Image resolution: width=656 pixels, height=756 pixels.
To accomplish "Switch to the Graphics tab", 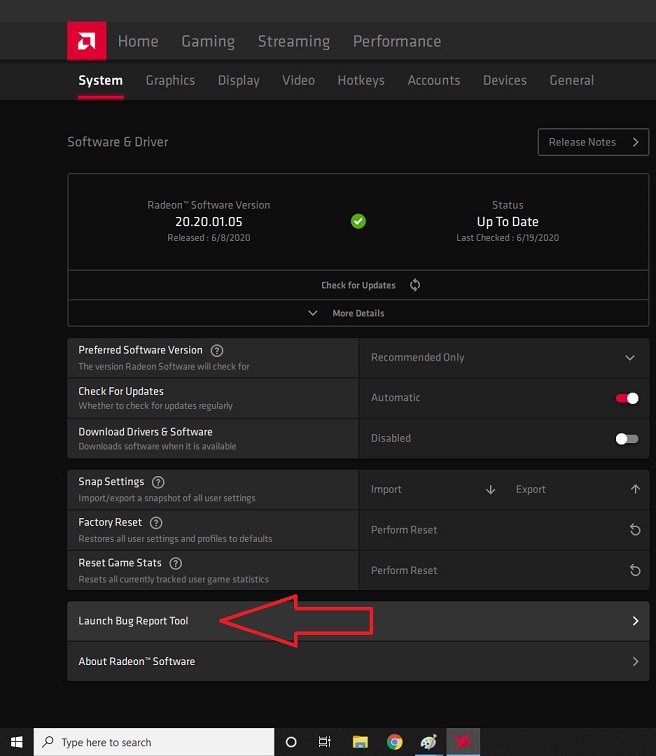I will [170, 80].
